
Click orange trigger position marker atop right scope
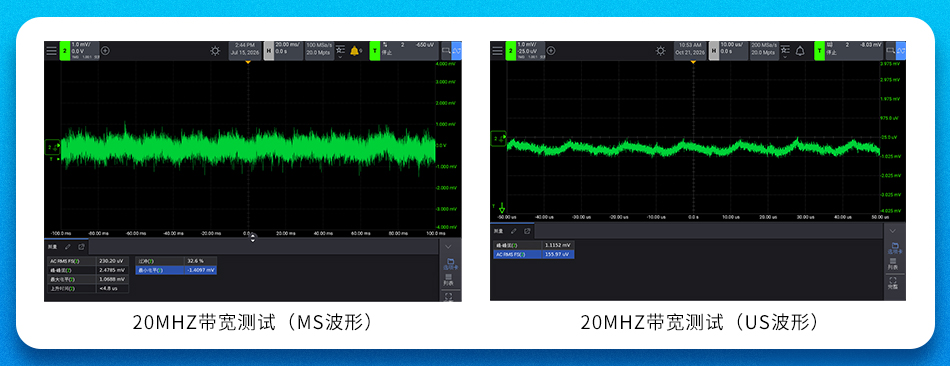point(693,62)
